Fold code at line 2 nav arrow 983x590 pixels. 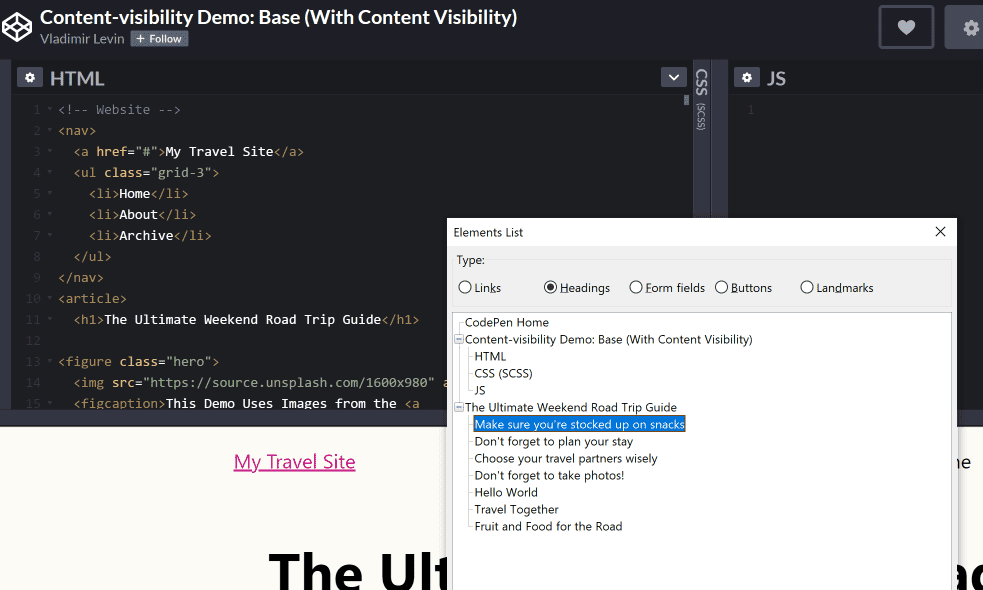[50, 130]
